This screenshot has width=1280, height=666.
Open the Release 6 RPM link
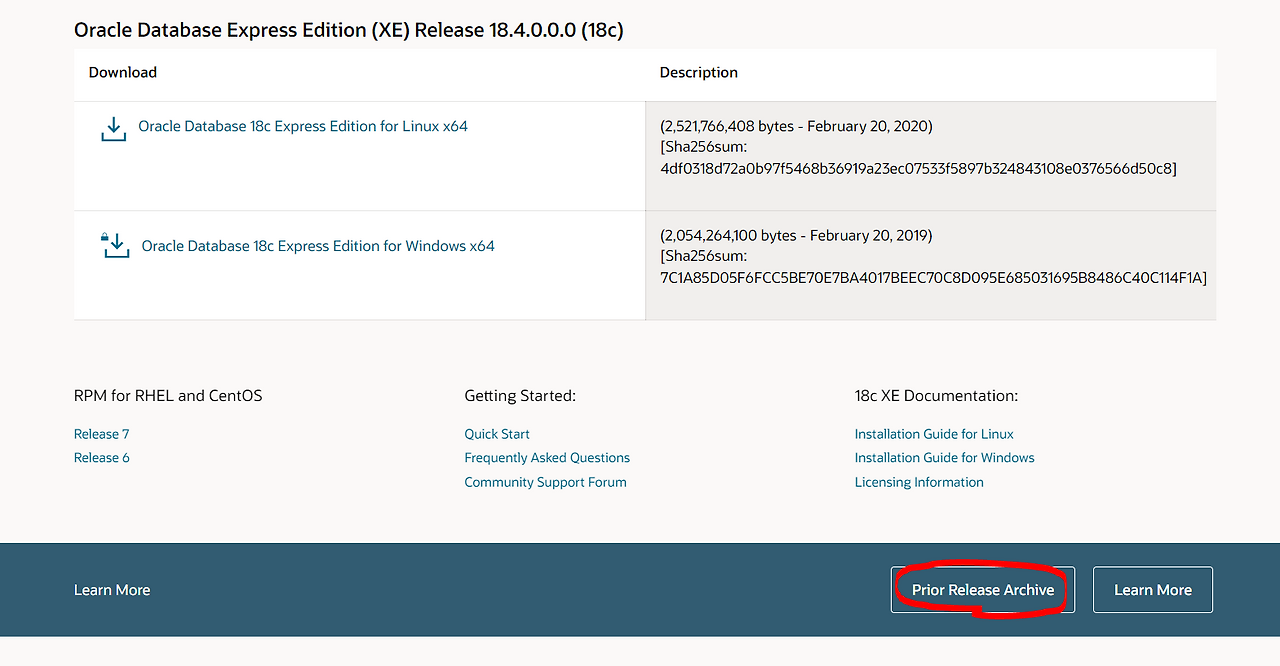[102, 458]
